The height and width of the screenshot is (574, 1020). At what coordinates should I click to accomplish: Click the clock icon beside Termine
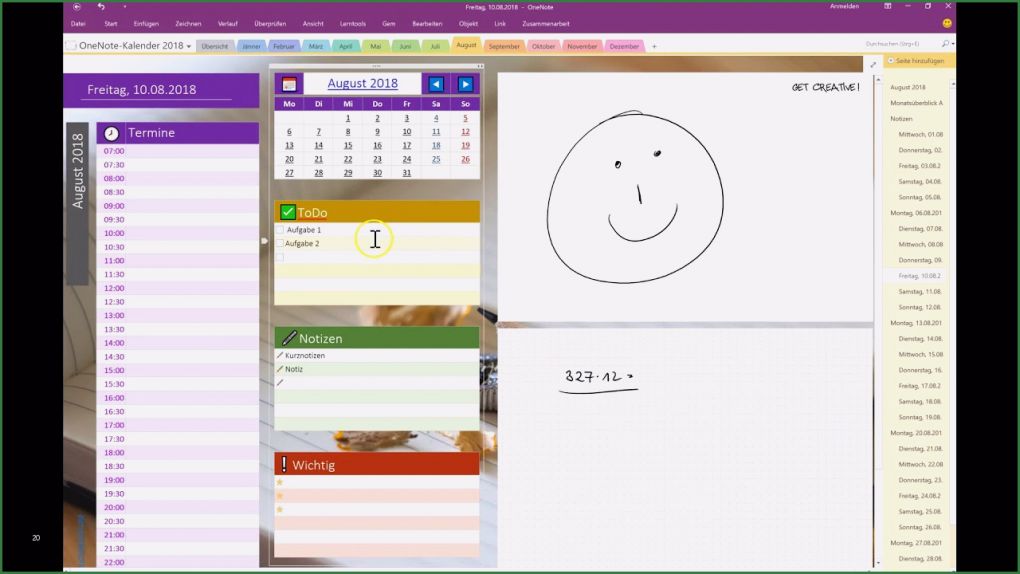click(111, 133)
